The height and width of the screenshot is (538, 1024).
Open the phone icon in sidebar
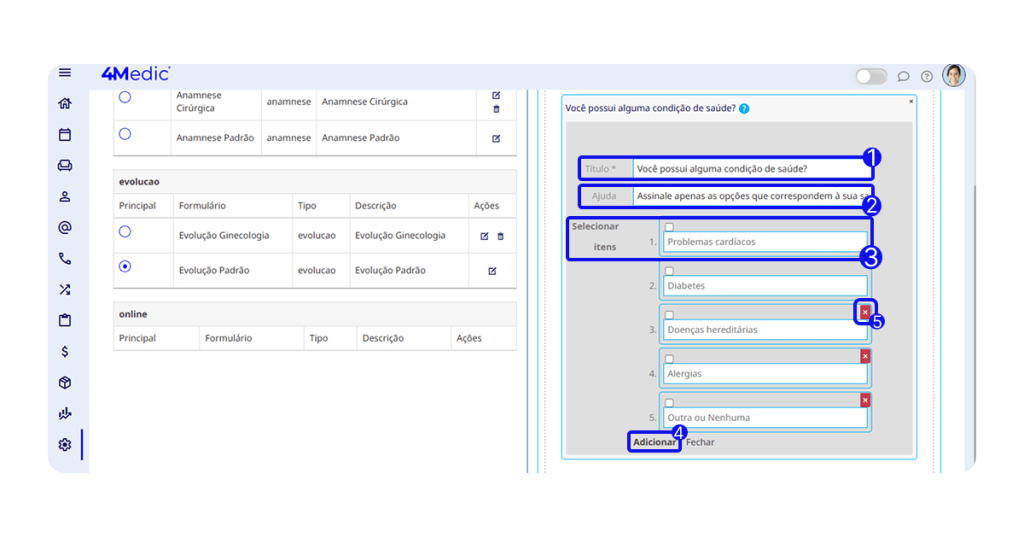click(x=65, y=259)
